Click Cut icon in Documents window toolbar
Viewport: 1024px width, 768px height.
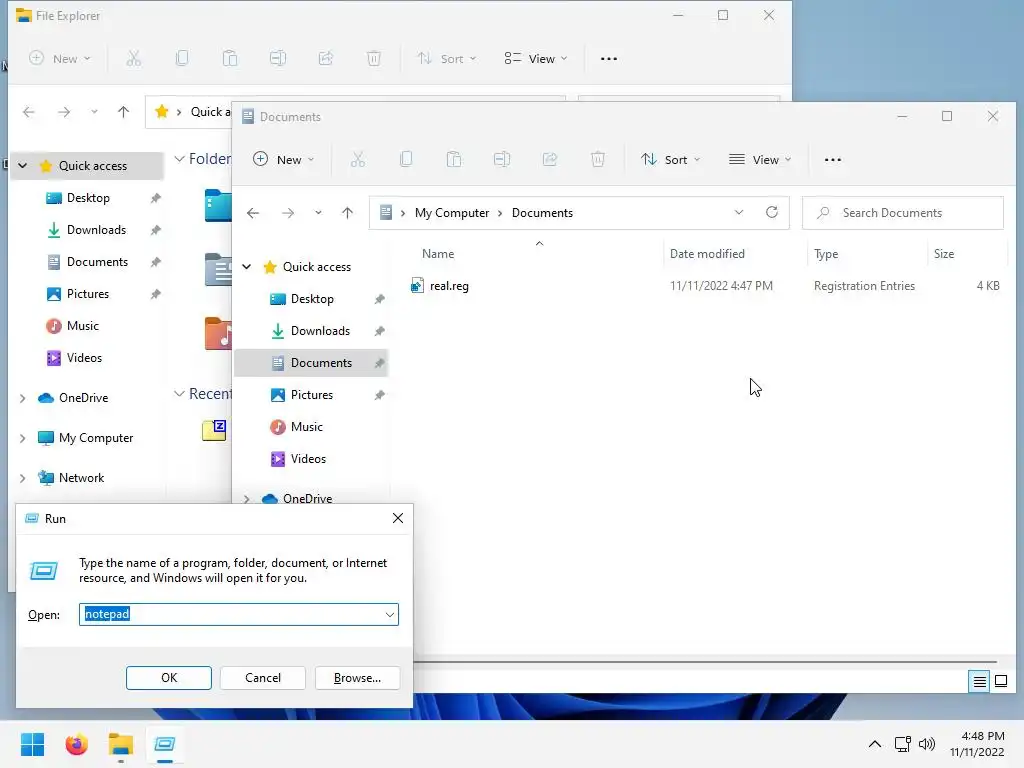click(357, 159)
